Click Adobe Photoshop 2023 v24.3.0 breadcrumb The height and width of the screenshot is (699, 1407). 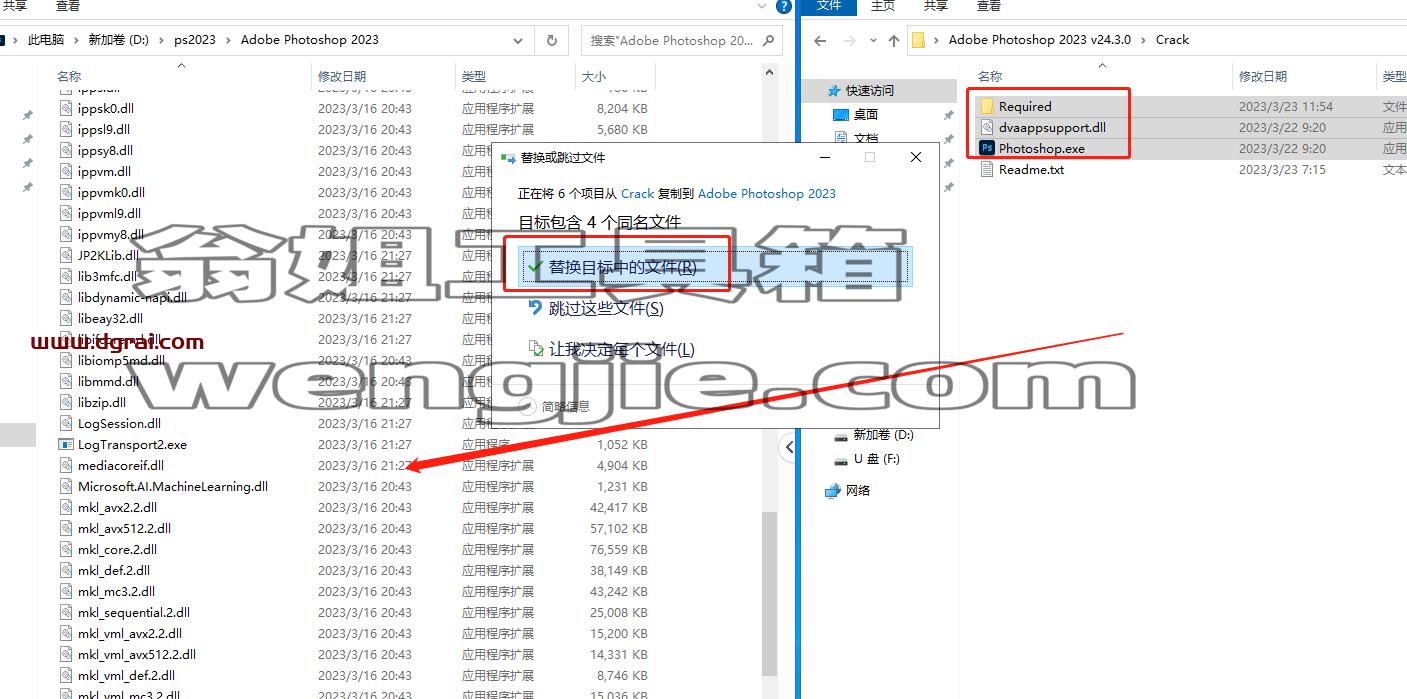coord(1040,40)
